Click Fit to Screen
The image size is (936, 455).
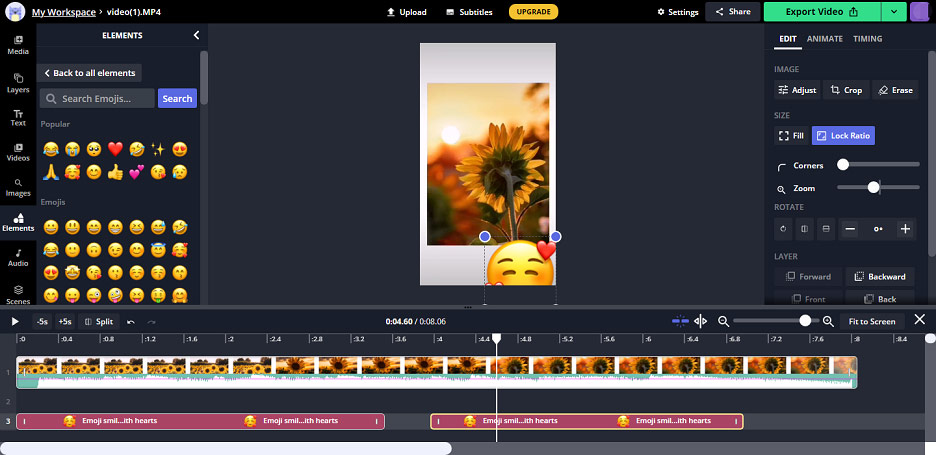click(872, 321)
